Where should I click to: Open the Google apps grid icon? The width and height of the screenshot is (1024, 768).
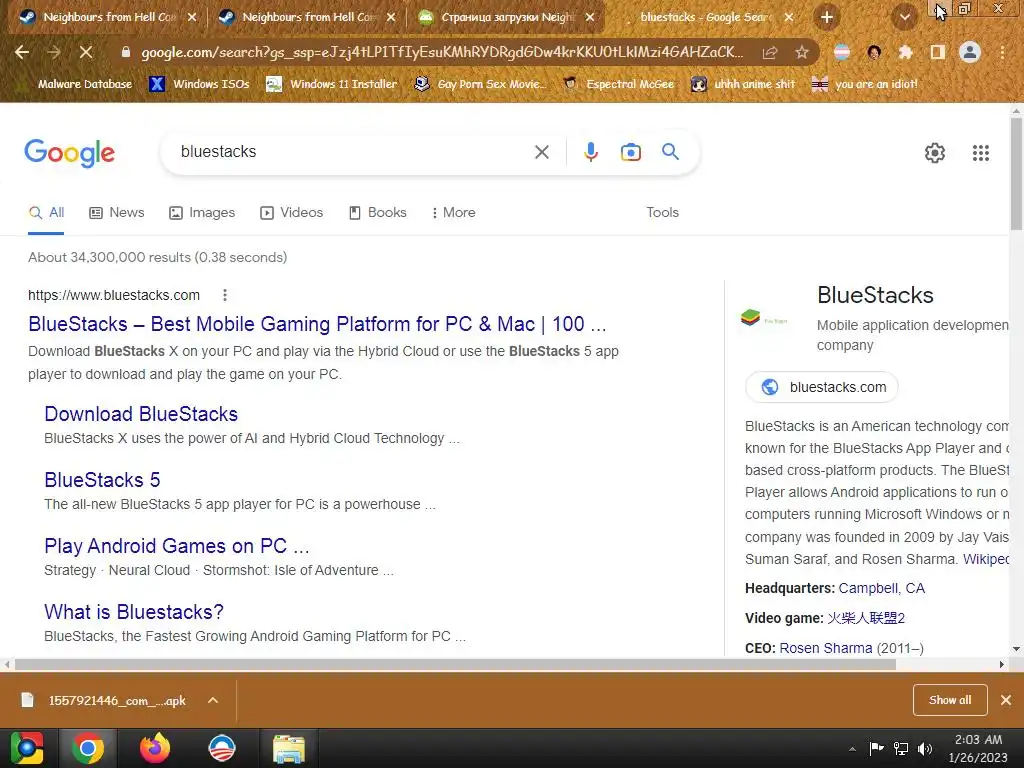[980, 153]
